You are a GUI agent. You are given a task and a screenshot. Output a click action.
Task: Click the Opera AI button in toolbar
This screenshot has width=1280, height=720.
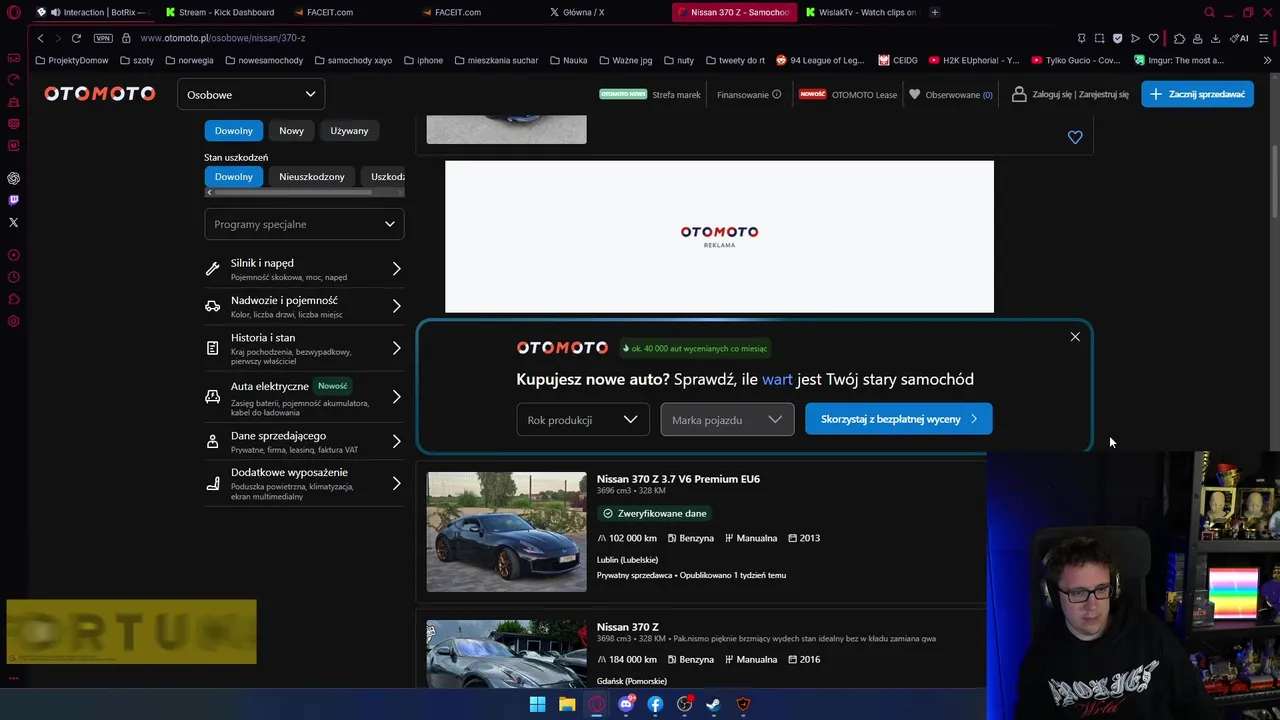click(1240, 38)
